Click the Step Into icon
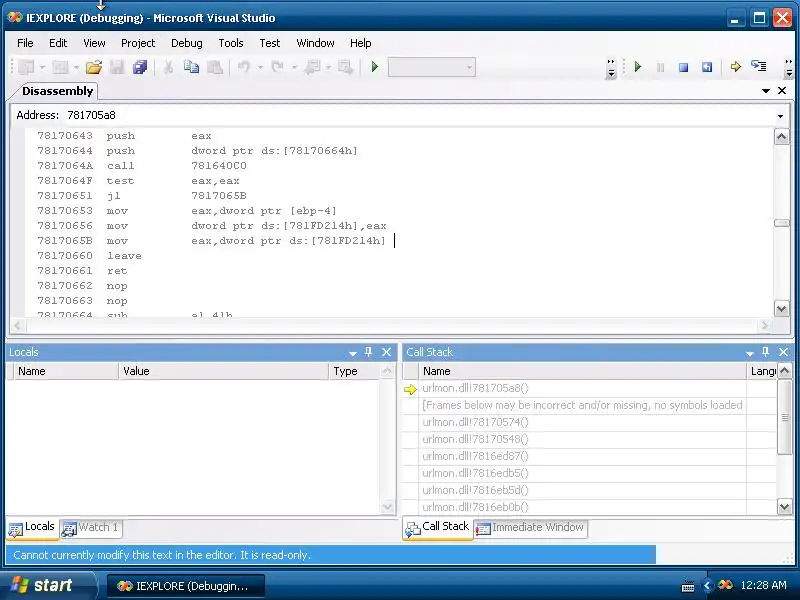The height and width of the screenshot is (600, 800). click(759, 66)
